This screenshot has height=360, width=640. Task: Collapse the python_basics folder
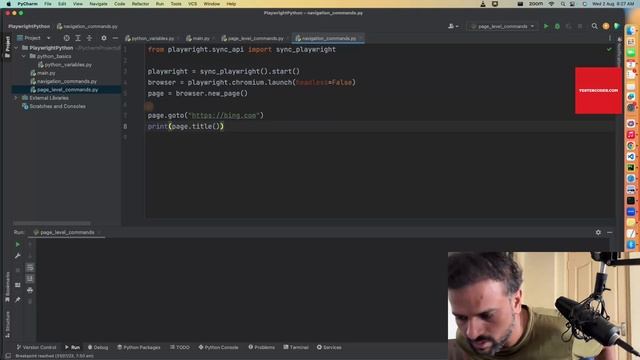[24, 56]
